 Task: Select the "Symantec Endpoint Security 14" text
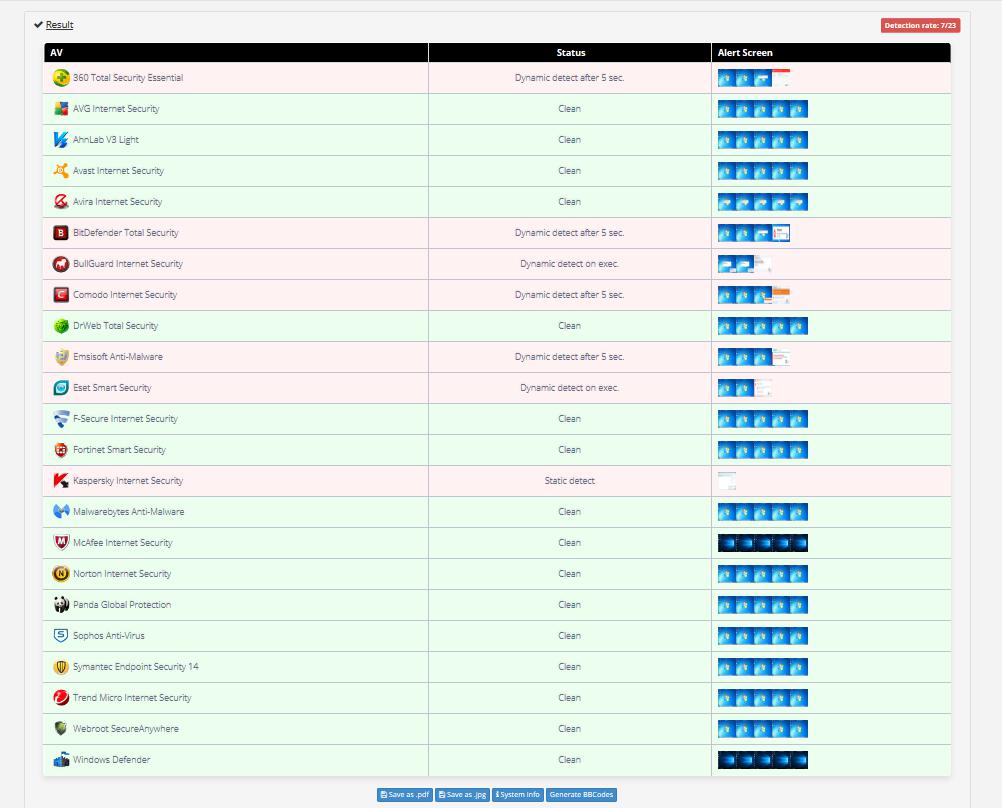[x=135, y=667]
